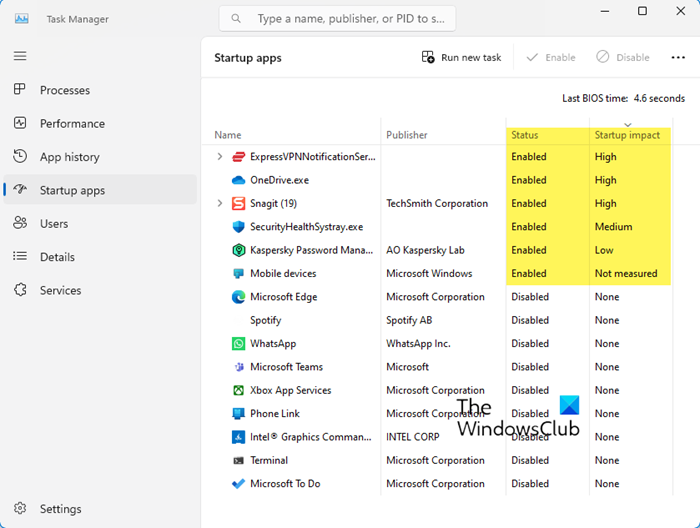Click the Users sidebar icon
Viewport: 700px width, 528px height.
pyautogui.click(x=20, y=223)
